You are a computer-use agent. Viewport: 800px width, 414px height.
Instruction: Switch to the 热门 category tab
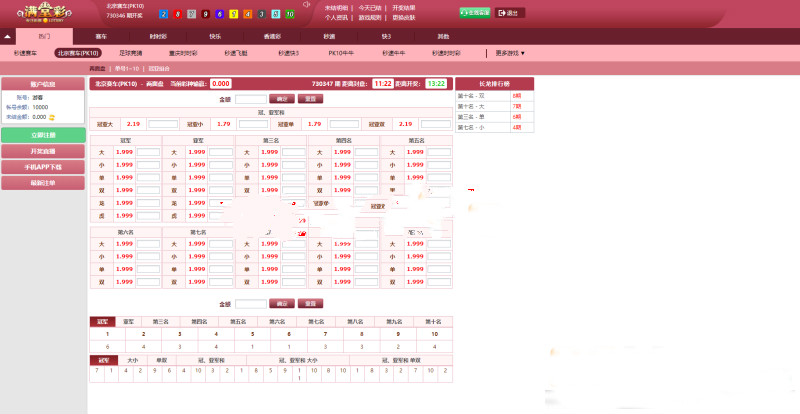coord(44,37)
